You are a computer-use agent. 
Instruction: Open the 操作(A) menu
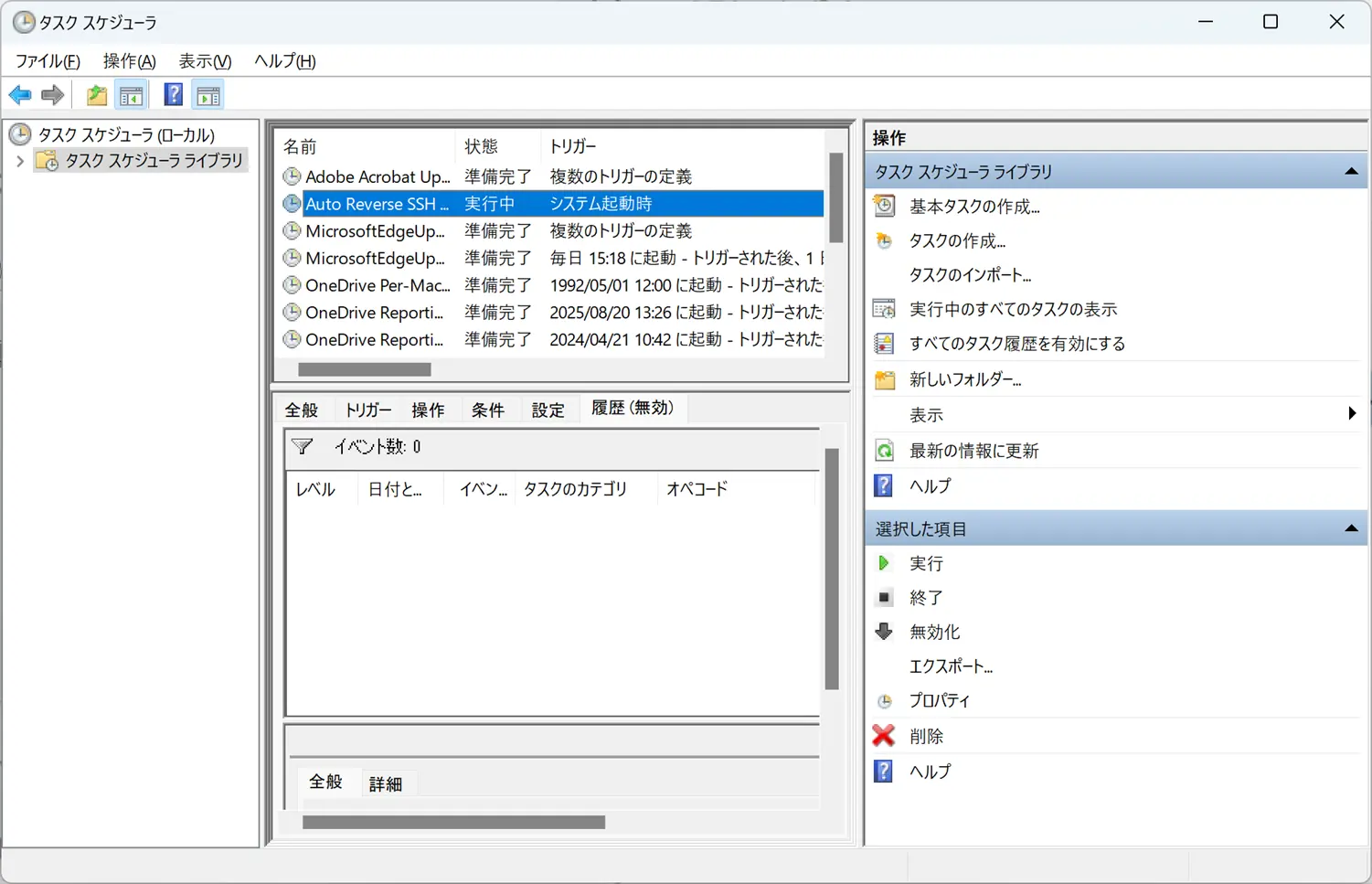pos(130,61)
